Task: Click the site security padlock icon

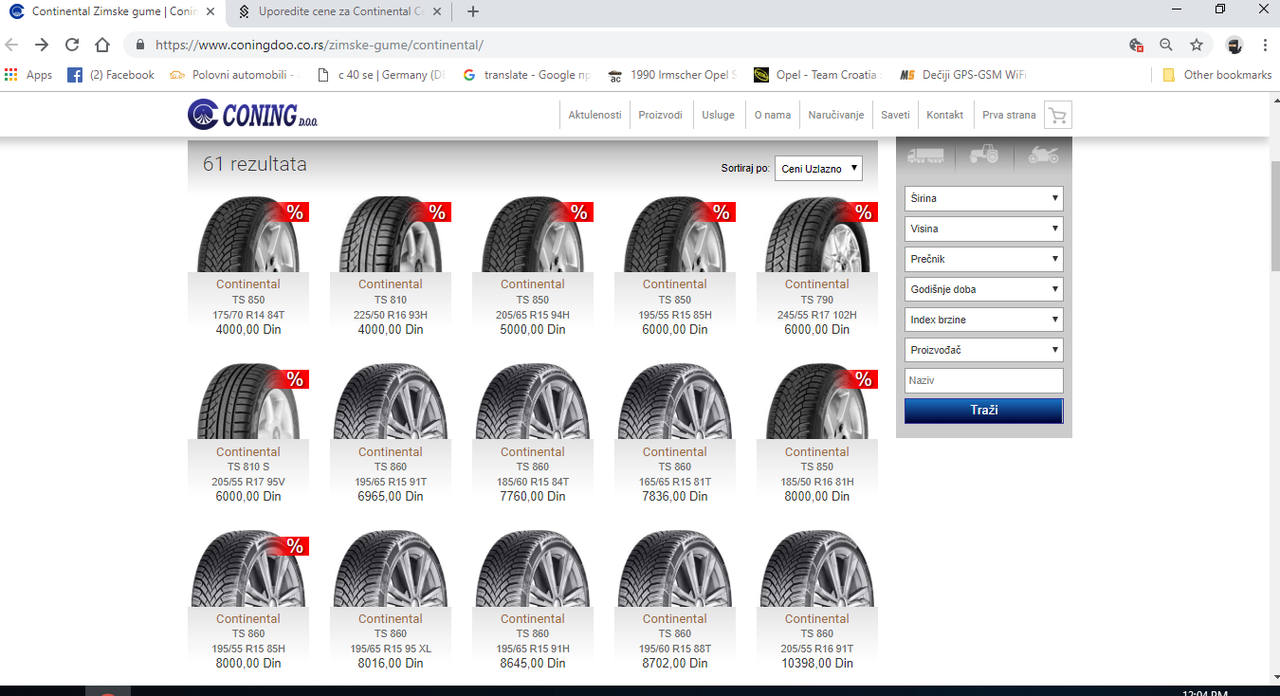Action: (x=139, y=45)
